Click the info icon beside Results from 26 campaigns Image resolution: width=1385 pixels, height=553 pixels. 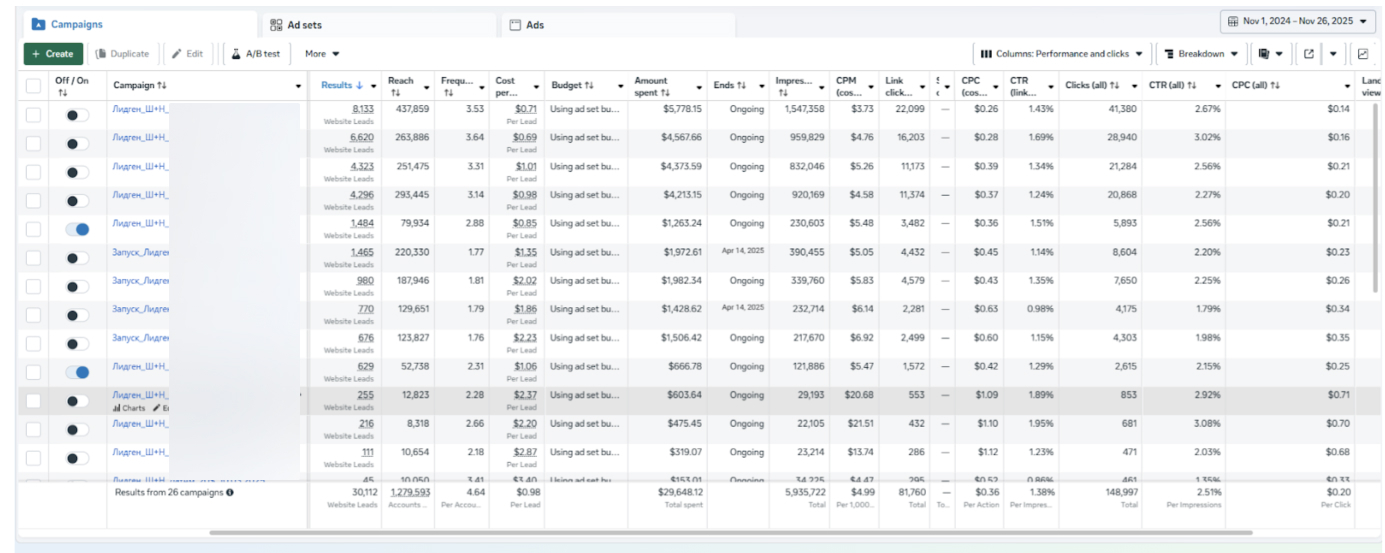click(230, 492)
